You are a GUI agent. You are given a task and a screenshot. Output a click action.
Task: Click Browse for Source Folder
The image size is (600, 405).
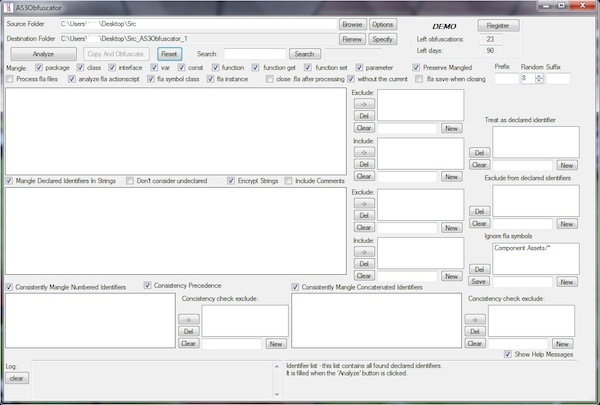[x=352, y=24]
